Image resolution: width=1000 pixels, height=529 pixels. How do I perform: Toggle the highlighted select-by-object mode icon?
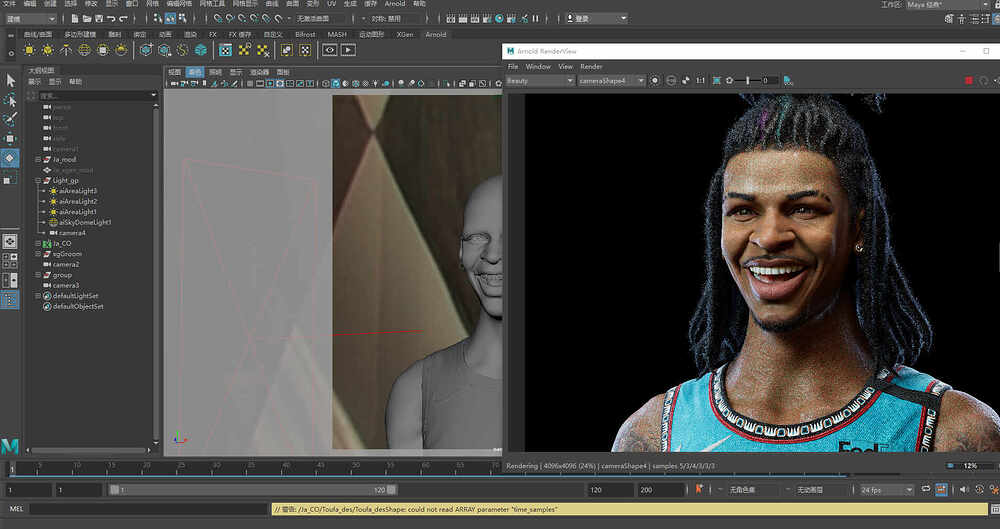(170, 19)
